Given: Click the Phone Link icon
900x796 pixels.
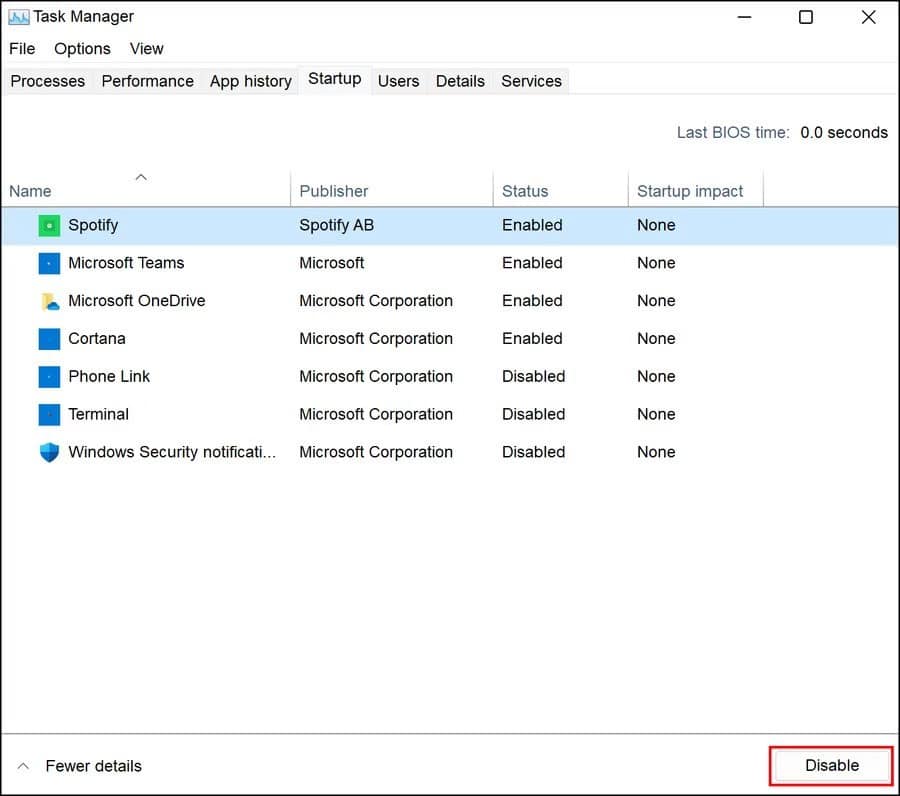Looking at the screenshot, I should coord(48,377).
